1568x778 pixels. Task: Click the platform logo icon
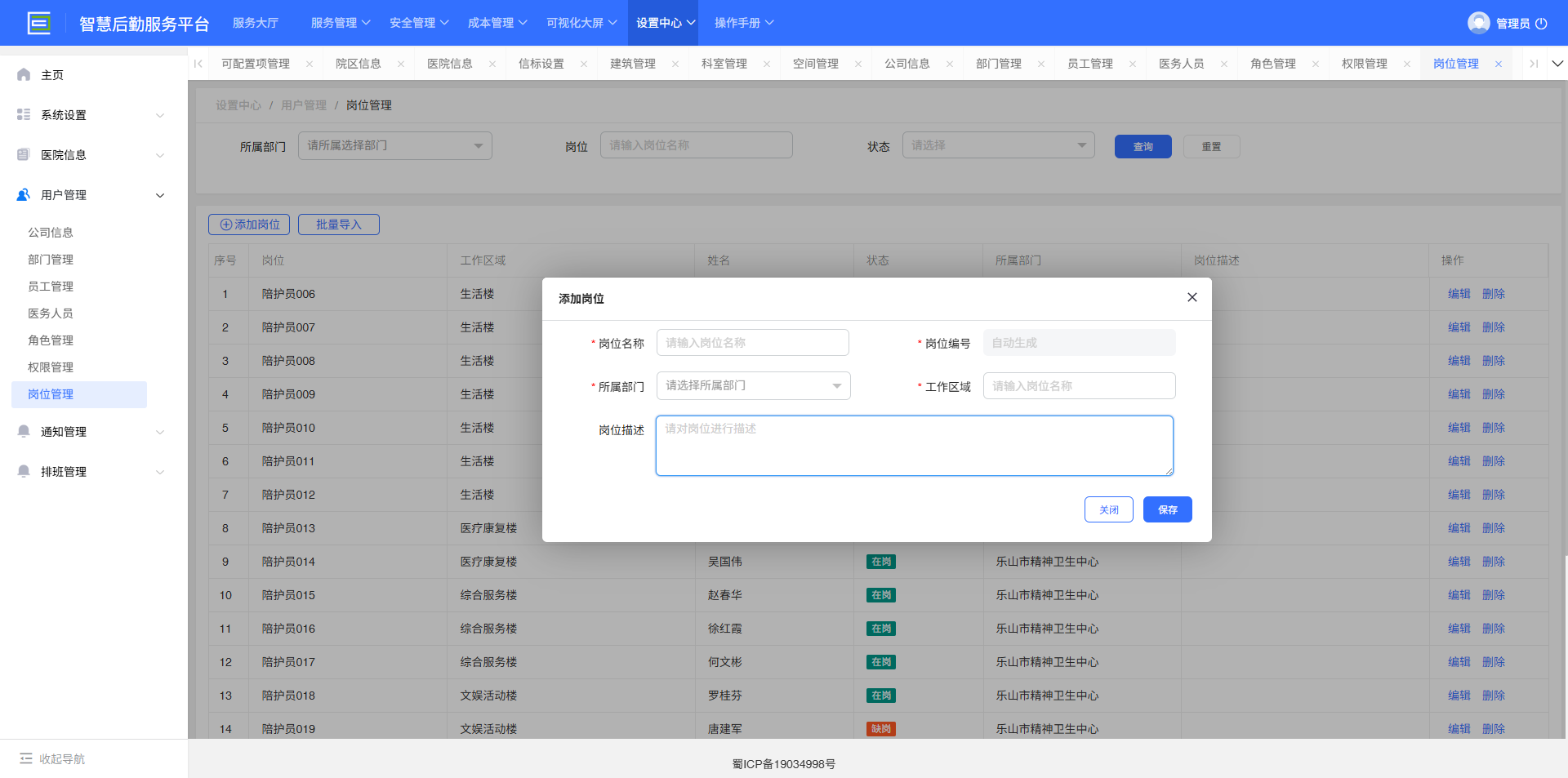(x=38, y=23)
